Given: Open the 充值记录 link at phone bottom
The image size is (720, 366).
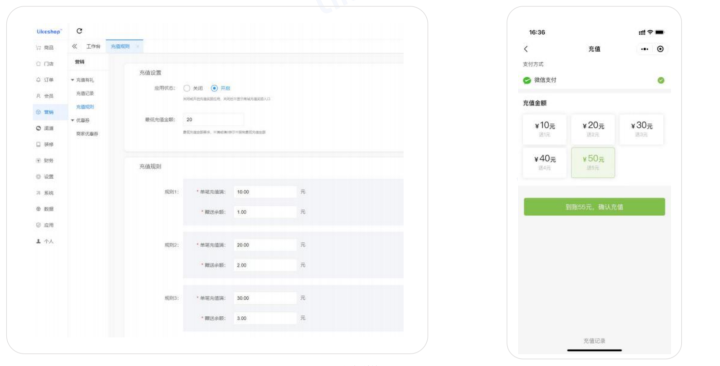Looking at the screenshot, I should coord(594,341).
